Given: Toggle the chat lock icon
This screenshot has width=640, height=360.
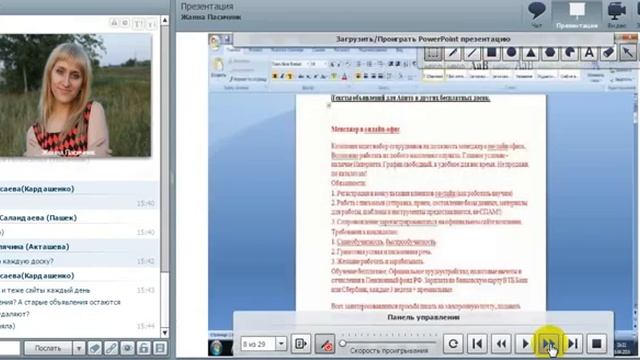Looking at the screenshot, I should 144,348.
